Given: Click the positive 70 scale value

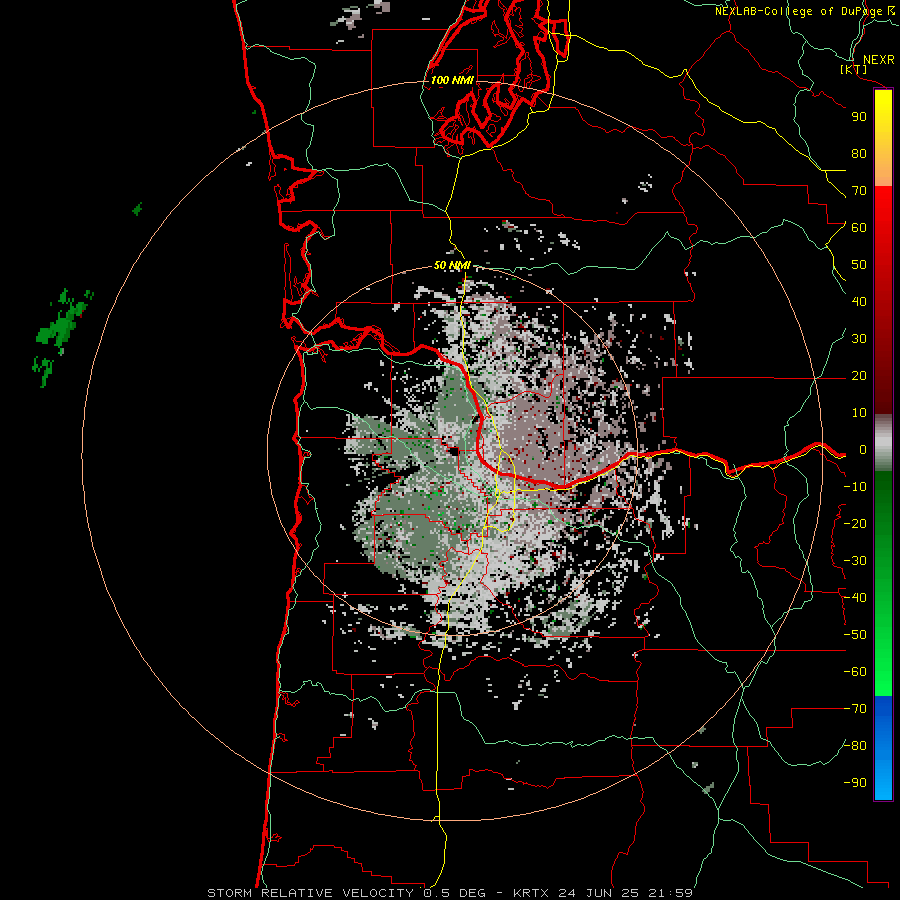Looking at the screenshot, I should [859, 191].
